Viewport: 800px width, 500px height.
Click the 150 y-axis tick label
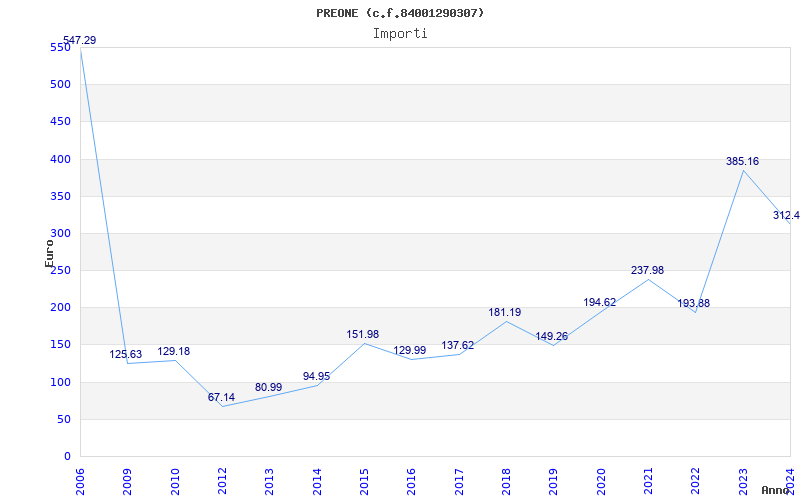click(x=60, y=345)
